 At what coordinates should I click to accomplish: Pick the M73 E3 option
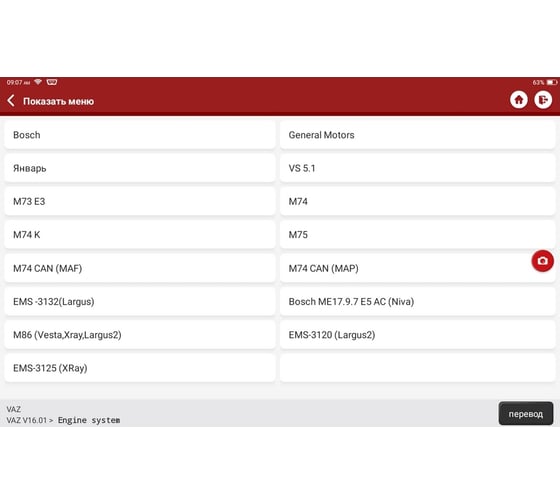140,201
